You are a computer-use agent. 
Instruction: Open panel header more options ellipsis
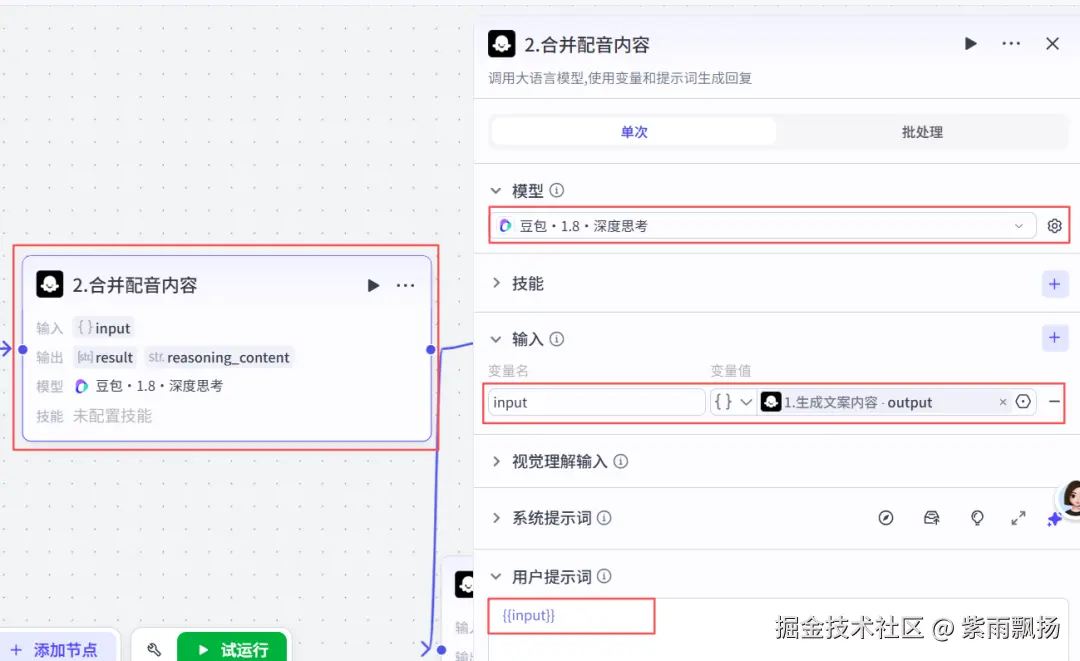(1011, 44)
